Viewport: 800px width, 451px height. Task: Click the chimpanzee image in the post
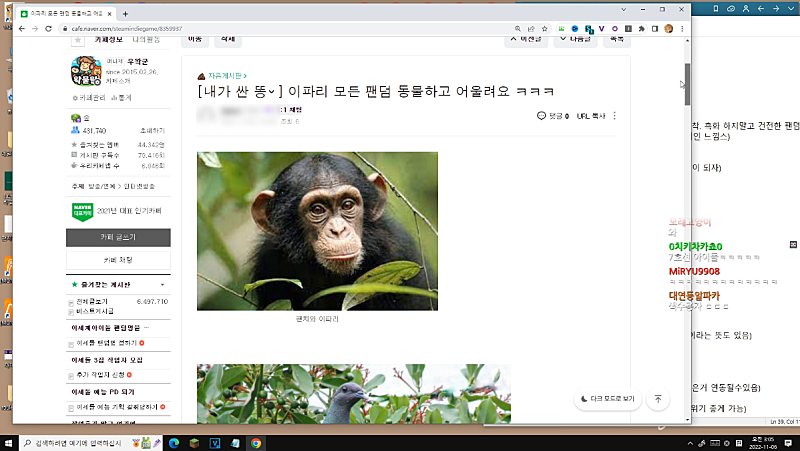click(317, 230)
